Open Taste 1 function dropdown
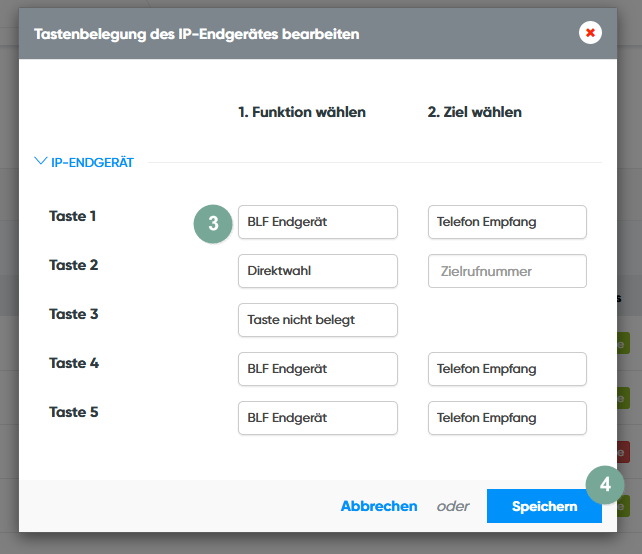642x554 pixels. pos(317,222)
